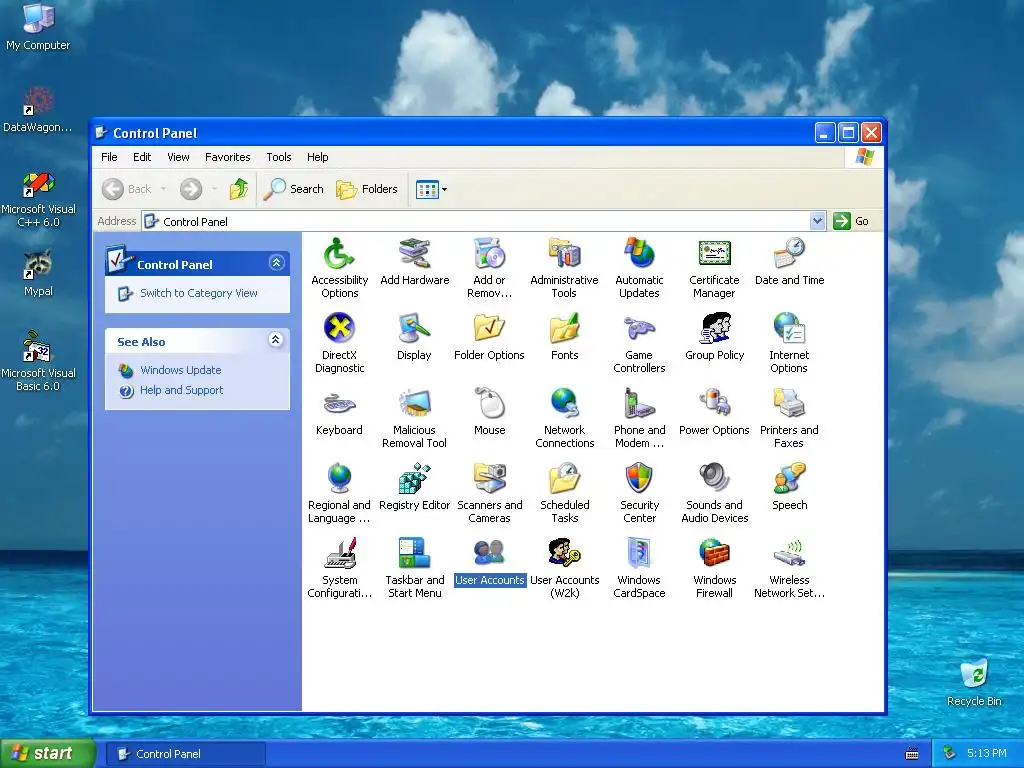This screenshot has height=768, width=1024.
Task: Open Regional and Language icon
Action: coord(340,479)
